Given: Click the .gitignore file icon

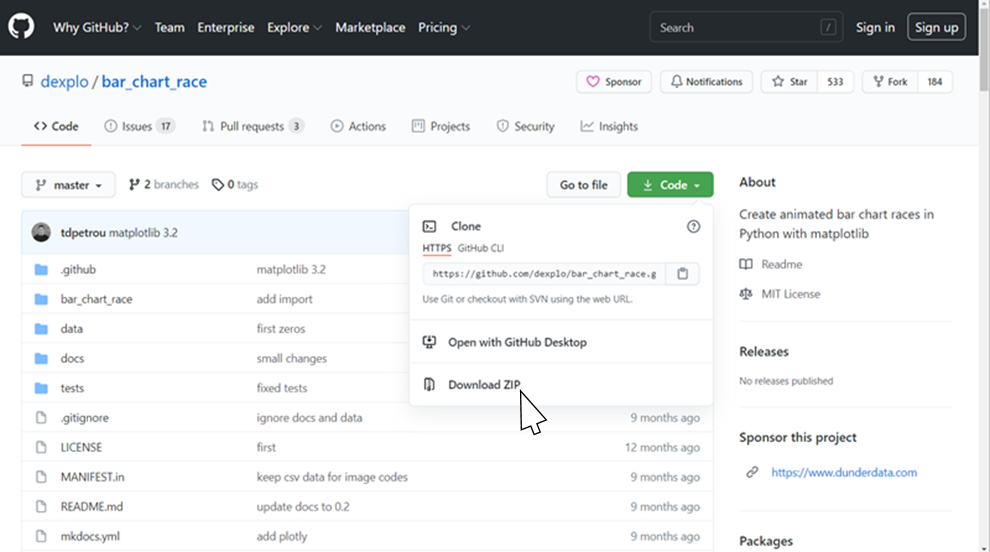Looking at the screenshot, I should [x=41, y=417].
